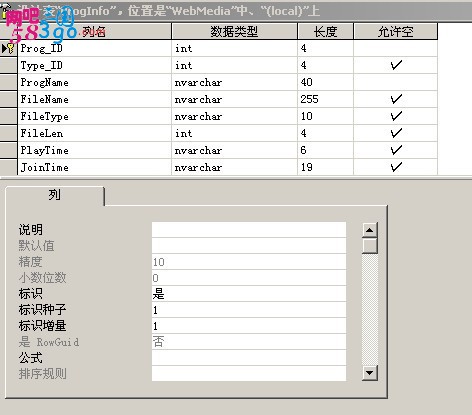Click the 长度 column header

325,32
